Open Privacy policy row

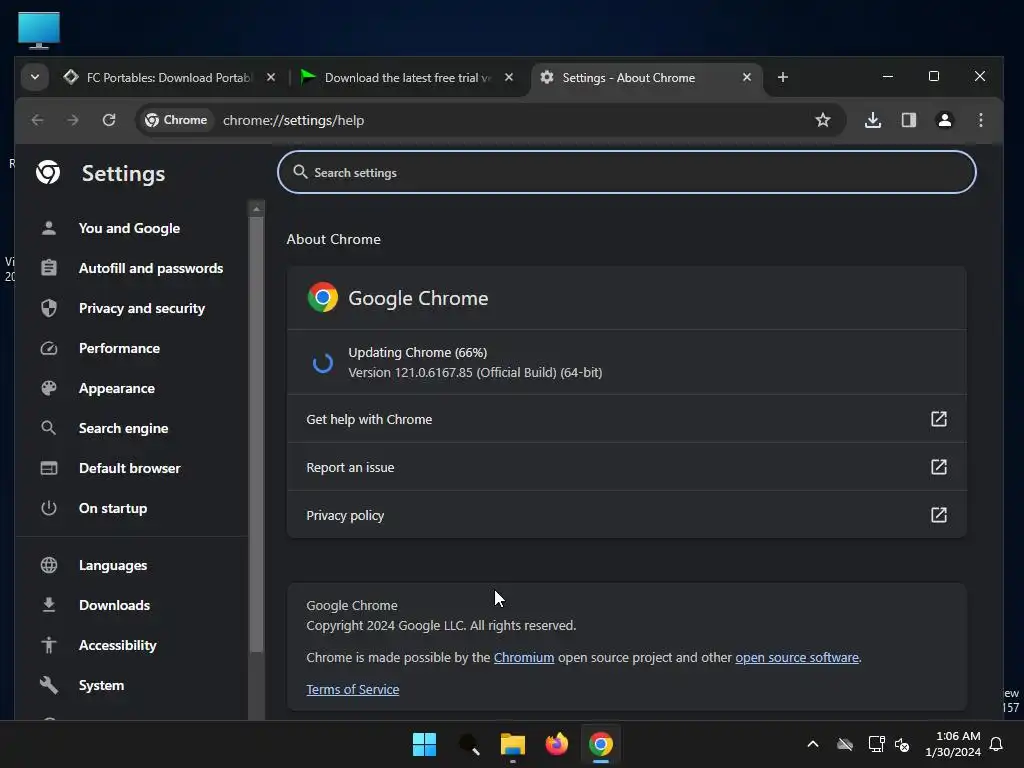point(626,515)
